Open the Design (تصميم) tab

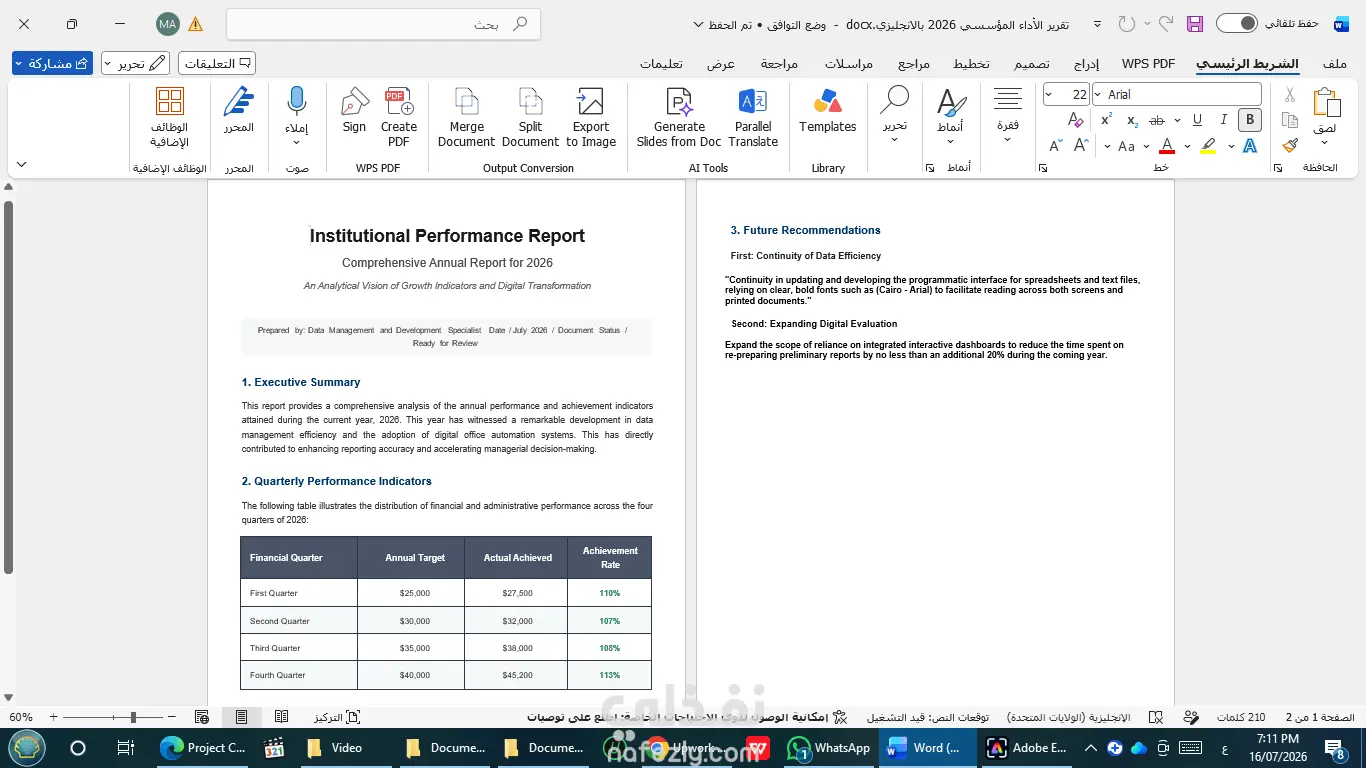click(1031, 64)
